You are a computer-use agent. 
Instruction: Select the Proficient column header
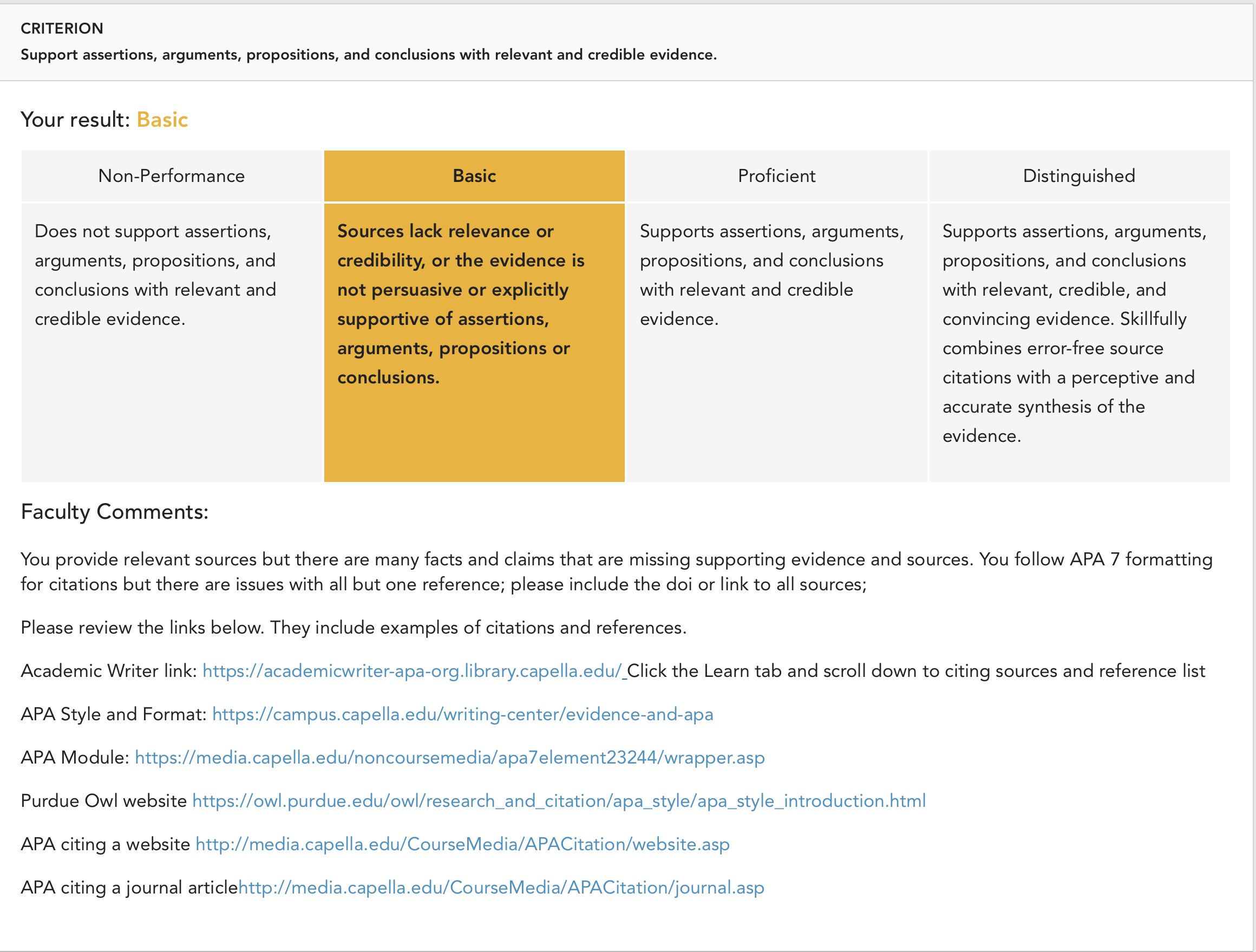(x=777, y=176)
